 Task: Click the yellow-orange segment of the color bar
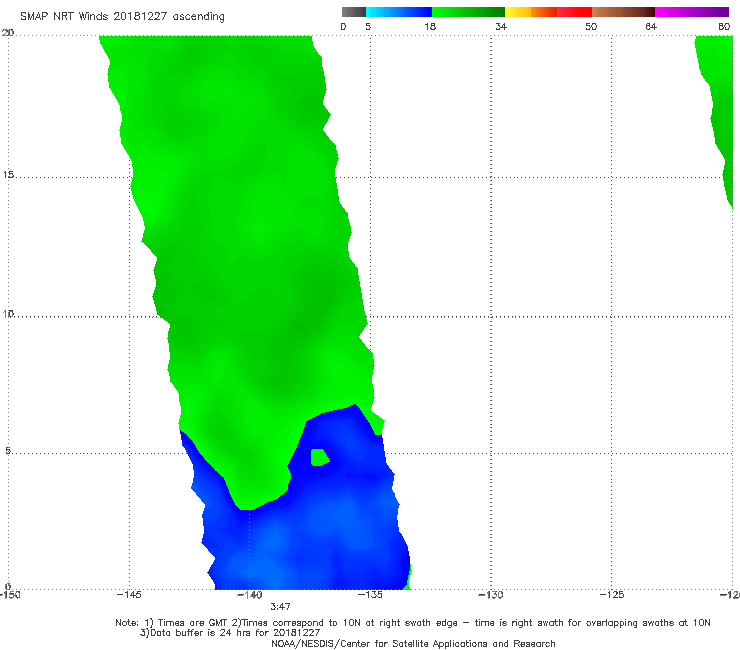pos(530,12)
